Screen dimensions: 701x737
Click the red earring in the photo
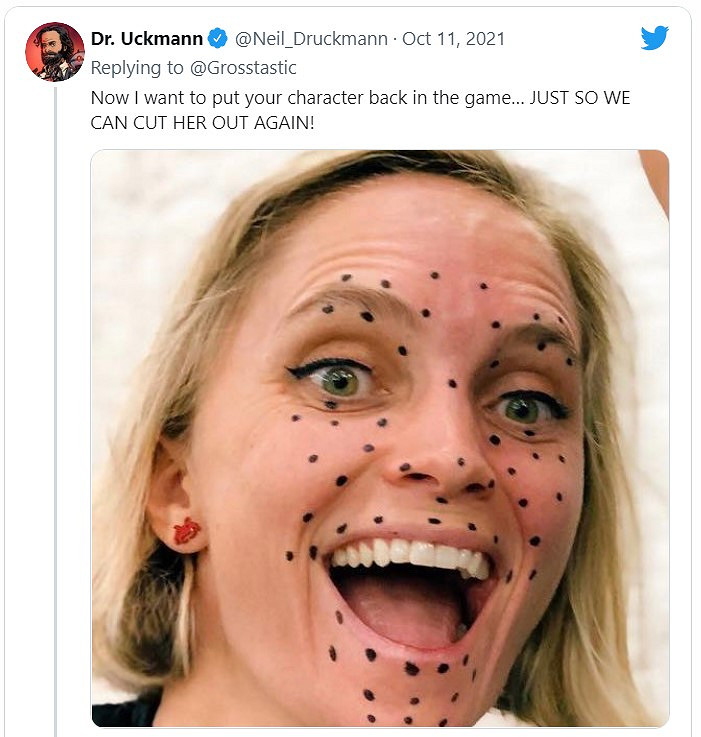click(x=186, y=531)
